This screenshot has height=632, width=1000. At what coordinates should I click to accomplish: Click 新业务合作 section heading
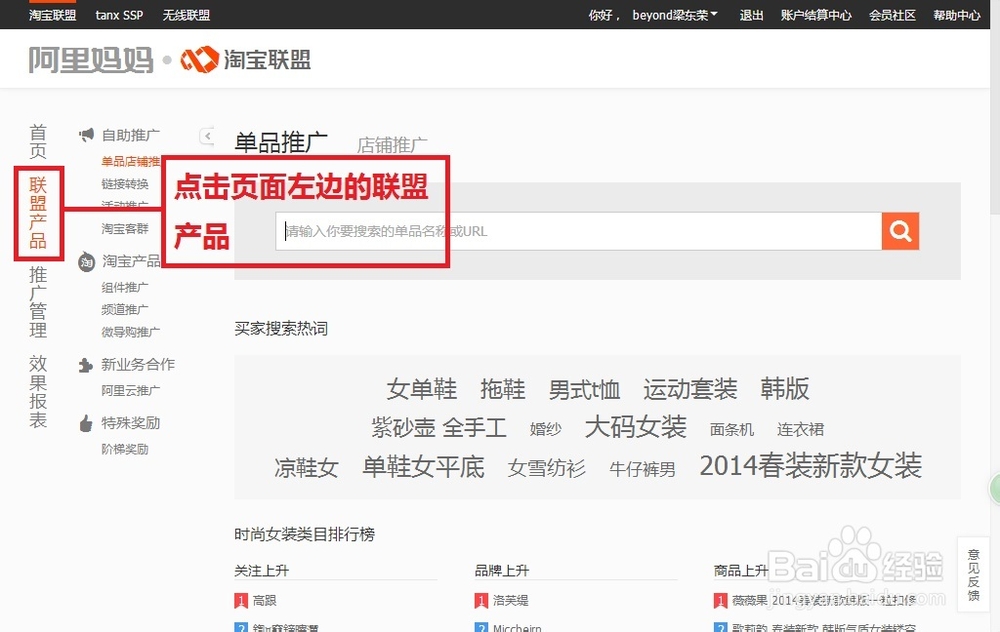click(138, 364)
